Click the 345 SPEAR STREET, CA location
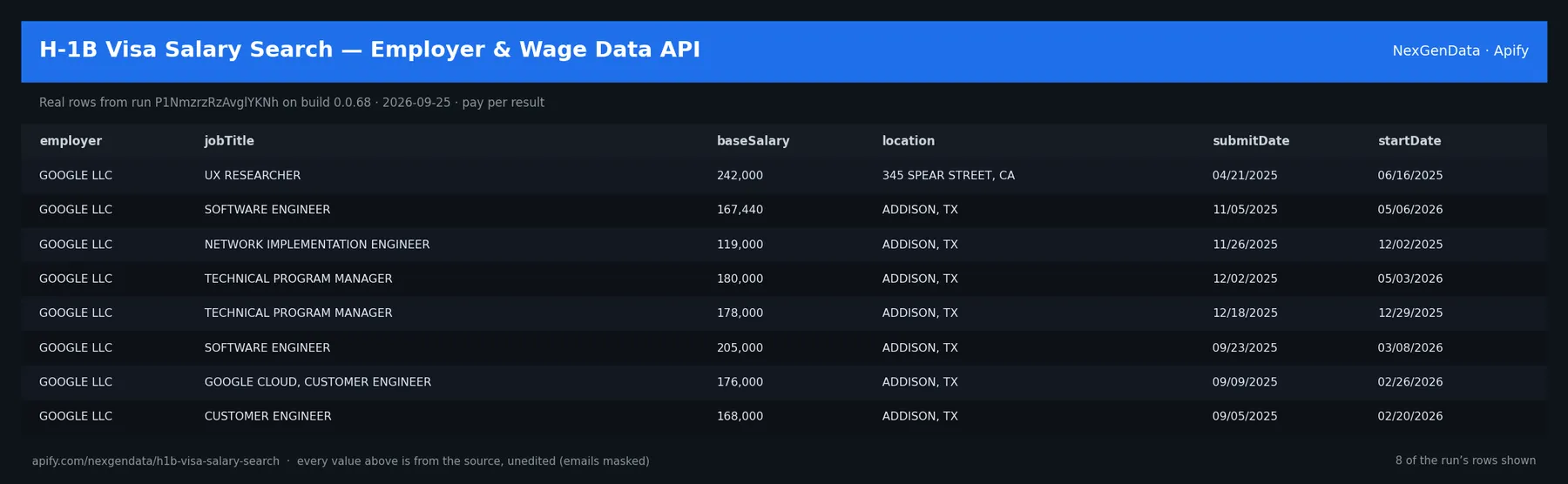1568x484 pixels. click(948, 176)
